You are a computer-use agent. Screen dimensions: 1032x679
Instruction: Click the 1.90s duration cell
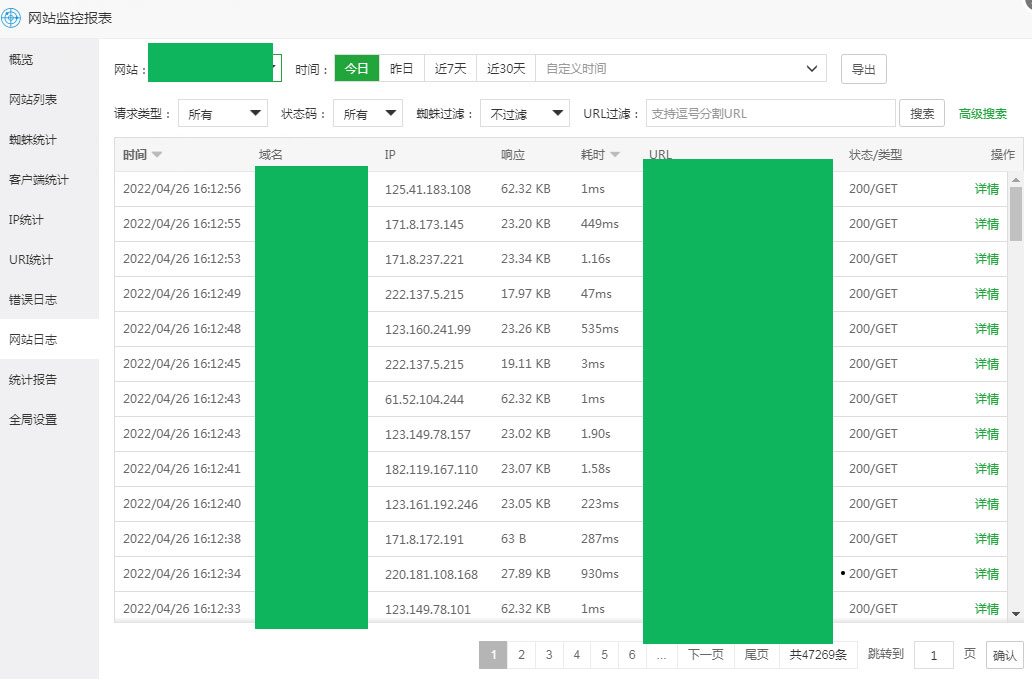[x=596, y=434]
